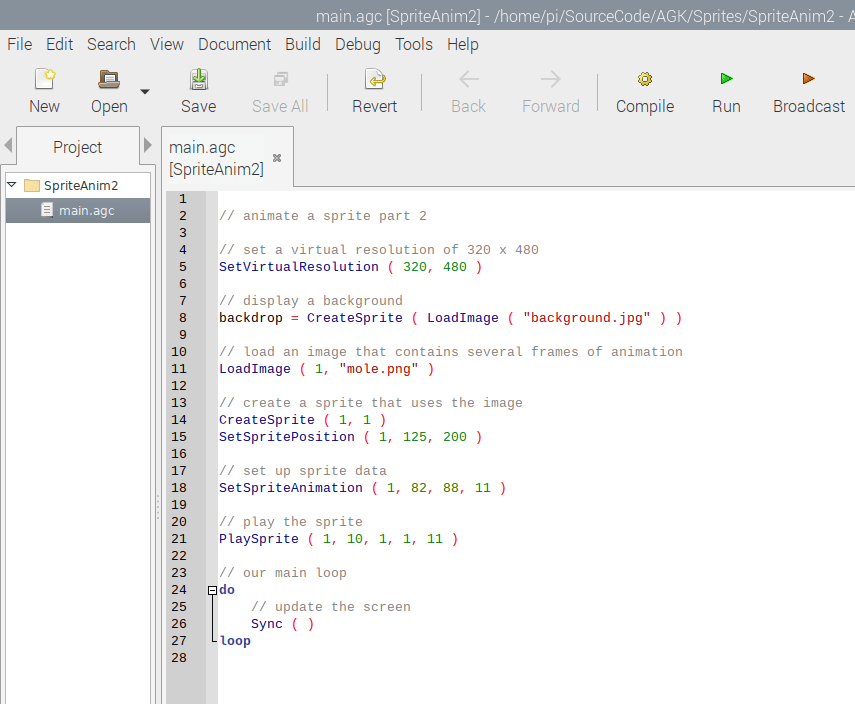Open the dropdown arrow next to Open
This screenshot has width=855, height=704.
point(145,92)
